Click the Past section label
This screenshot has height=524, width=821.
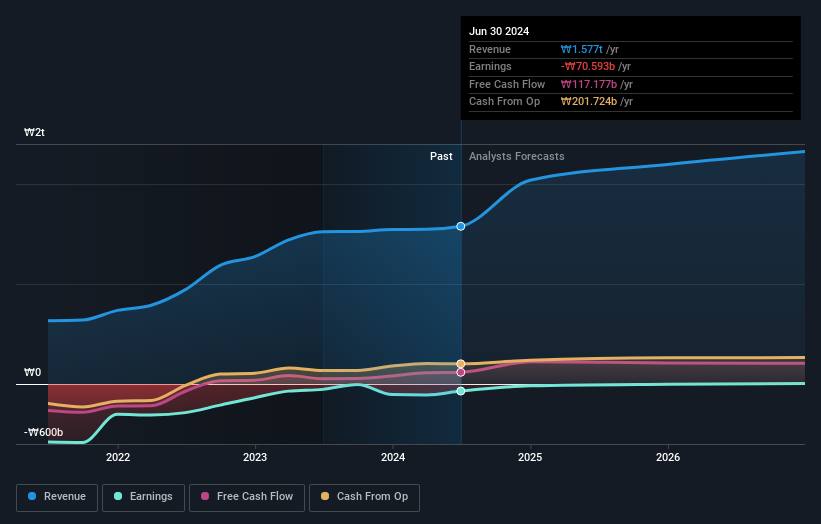click(441, 157)
